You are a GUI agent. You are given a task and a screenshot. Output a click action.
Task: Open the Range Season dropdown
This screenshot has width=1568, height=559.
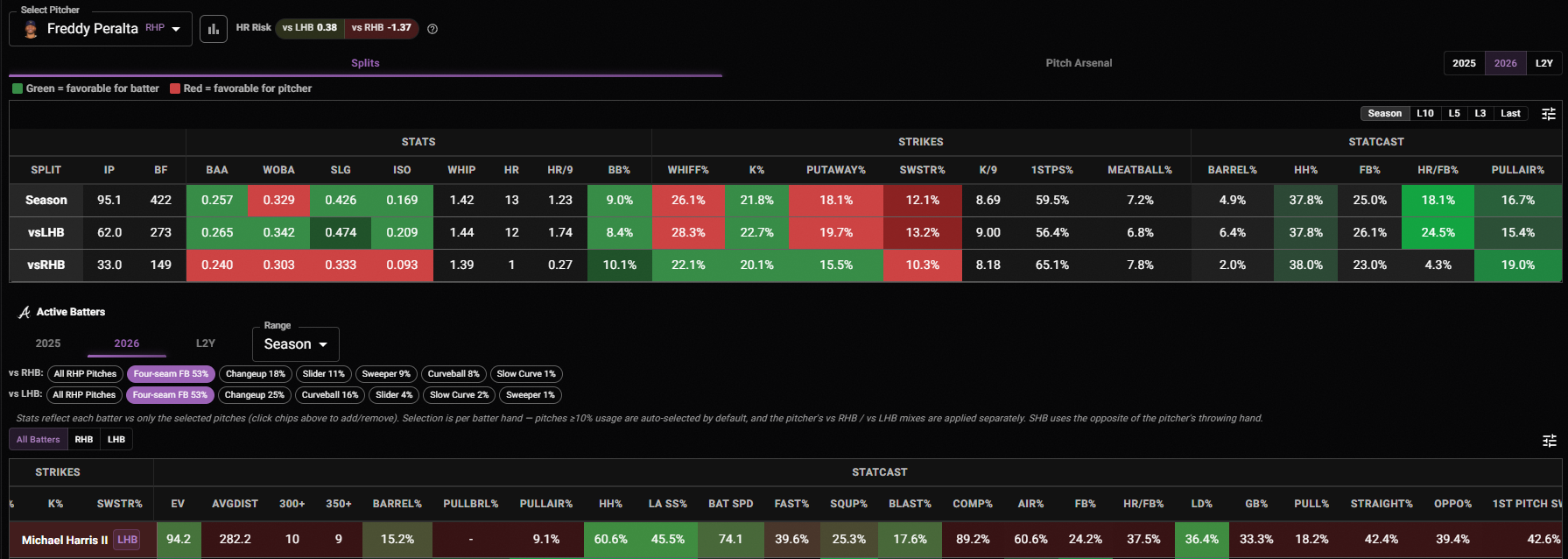pyautogui.click(x=296, y=344)
